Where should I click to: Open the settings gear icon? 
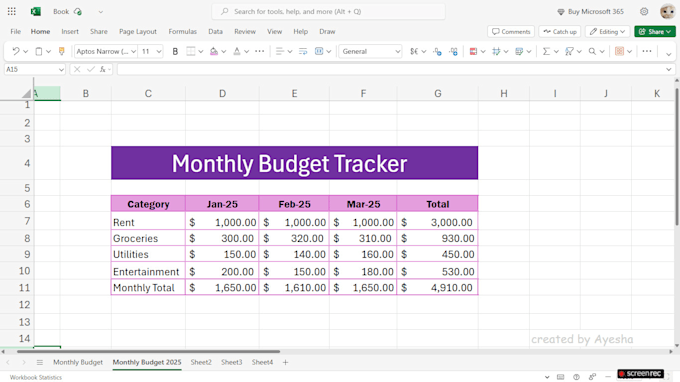point(644,12)
